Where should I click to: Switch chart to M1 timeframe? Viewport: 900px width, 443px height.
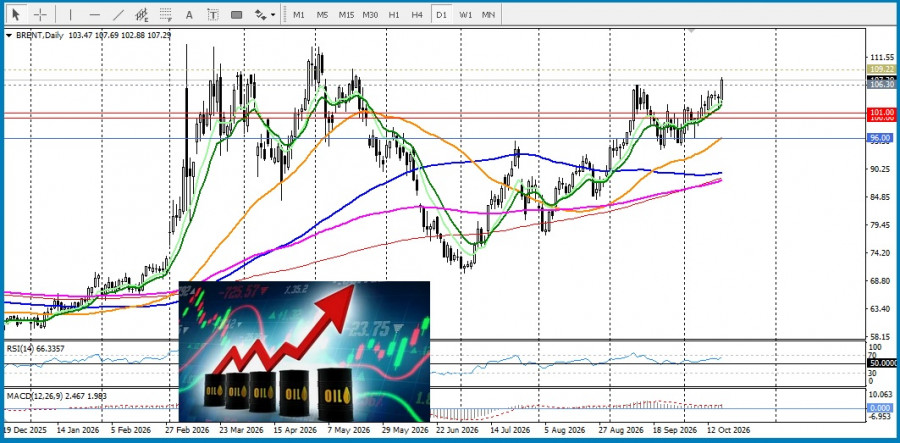tap(298, 15)
